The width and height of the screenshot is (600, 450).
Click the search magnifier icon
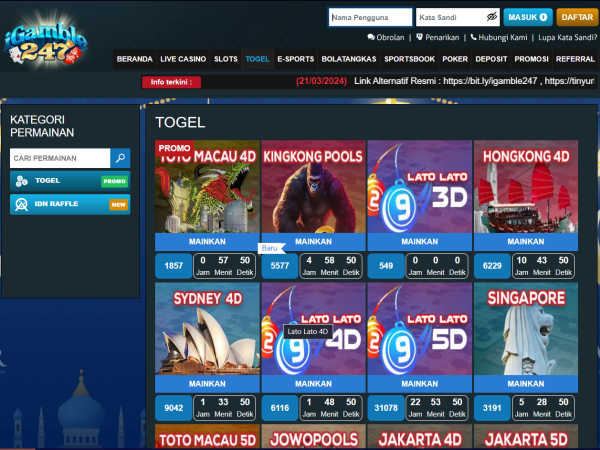(120, 158)
